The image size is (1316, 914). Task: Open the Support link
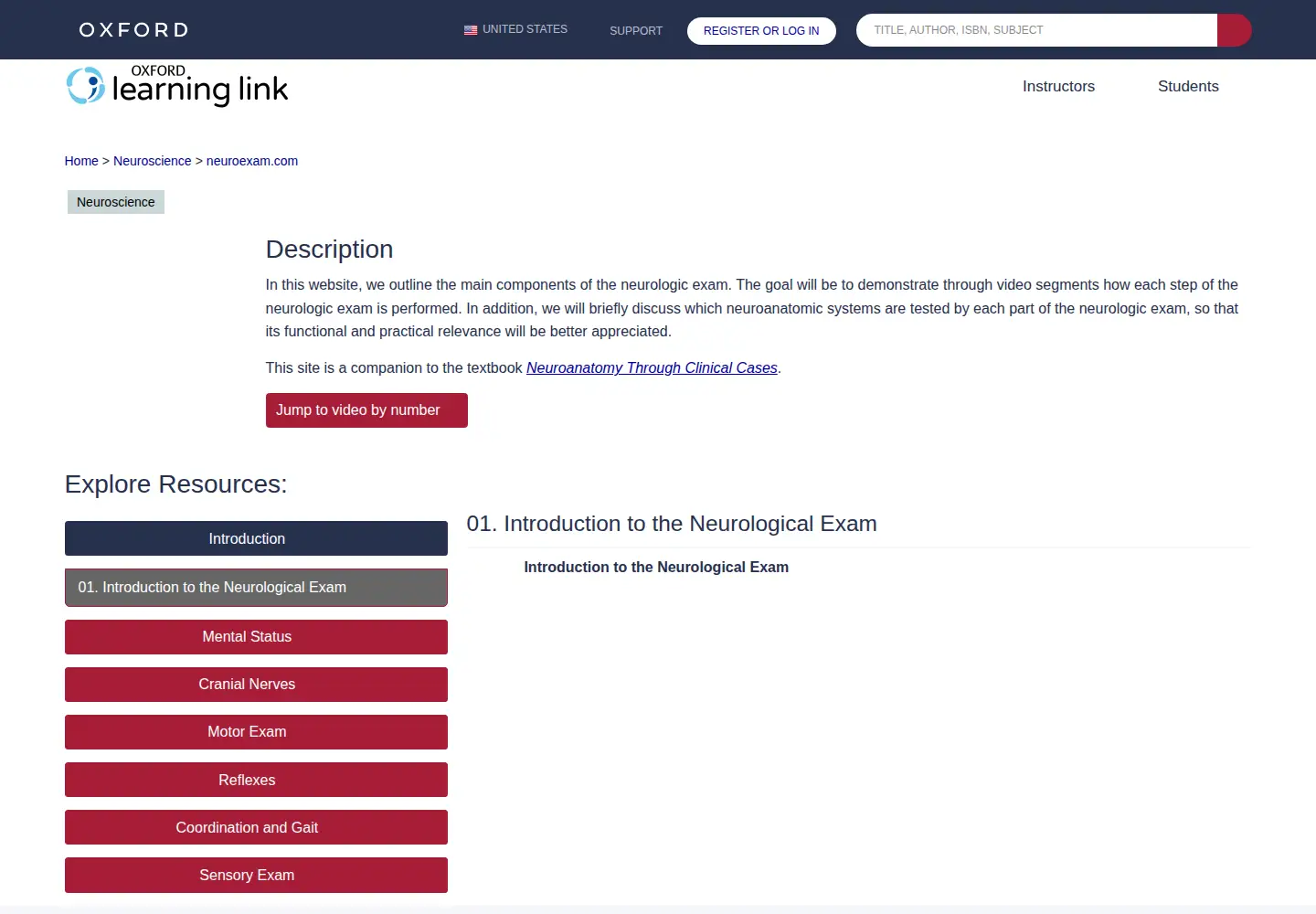click(636, 30)
